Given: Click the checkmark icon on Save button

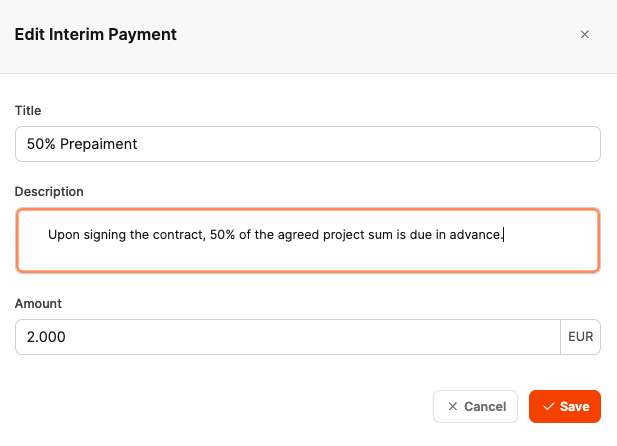Looking at the screenshot, I should [x=548, y=407].
